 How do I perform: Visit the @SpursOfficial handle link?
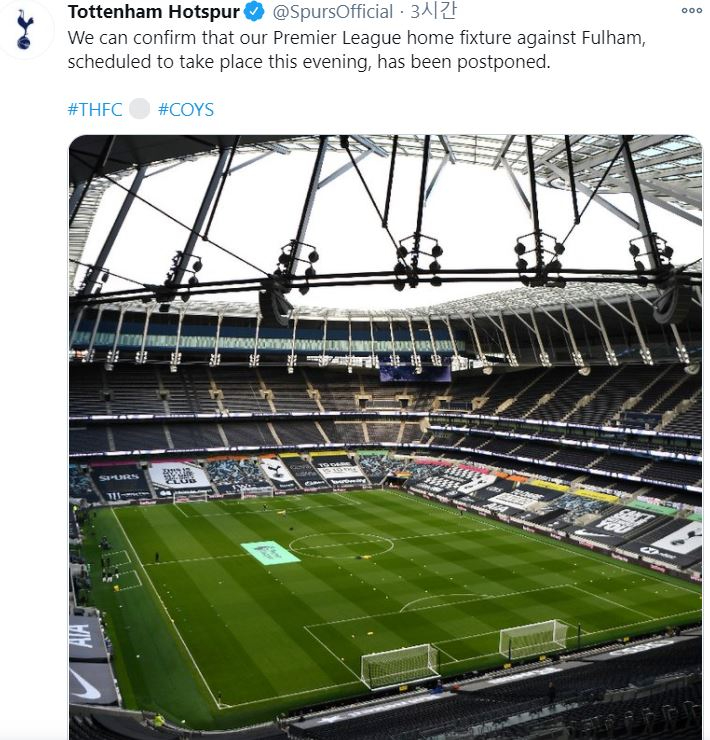coord(332,12)
